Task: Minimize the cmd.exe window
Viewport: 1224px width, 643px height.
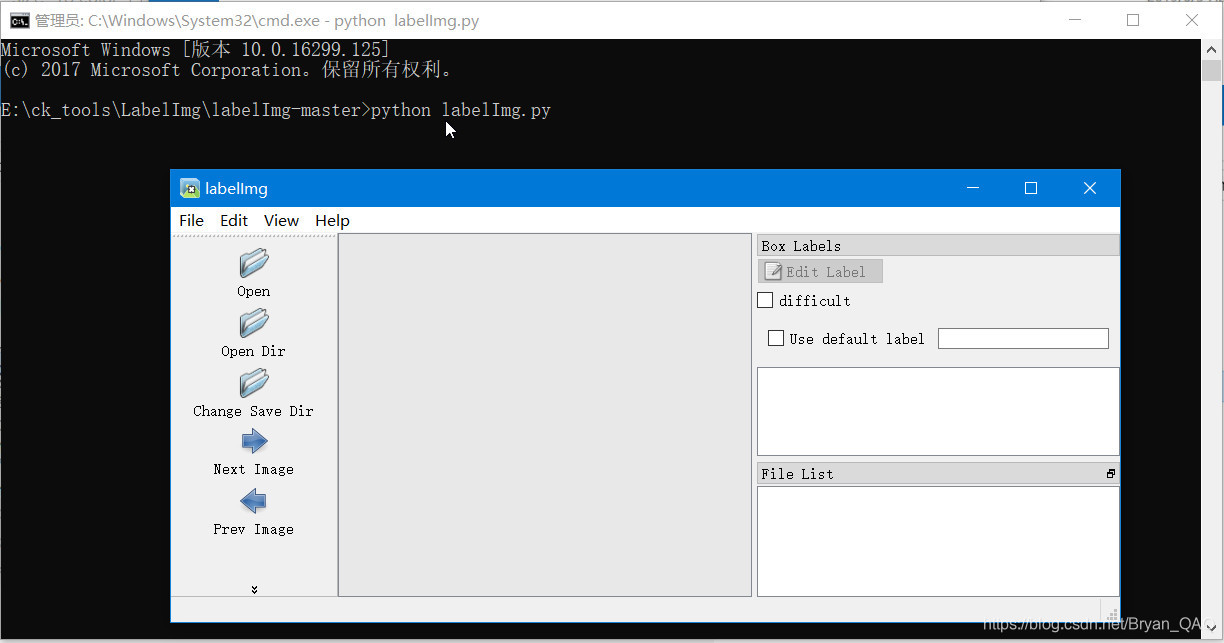Action: [x=1075, y=20]
